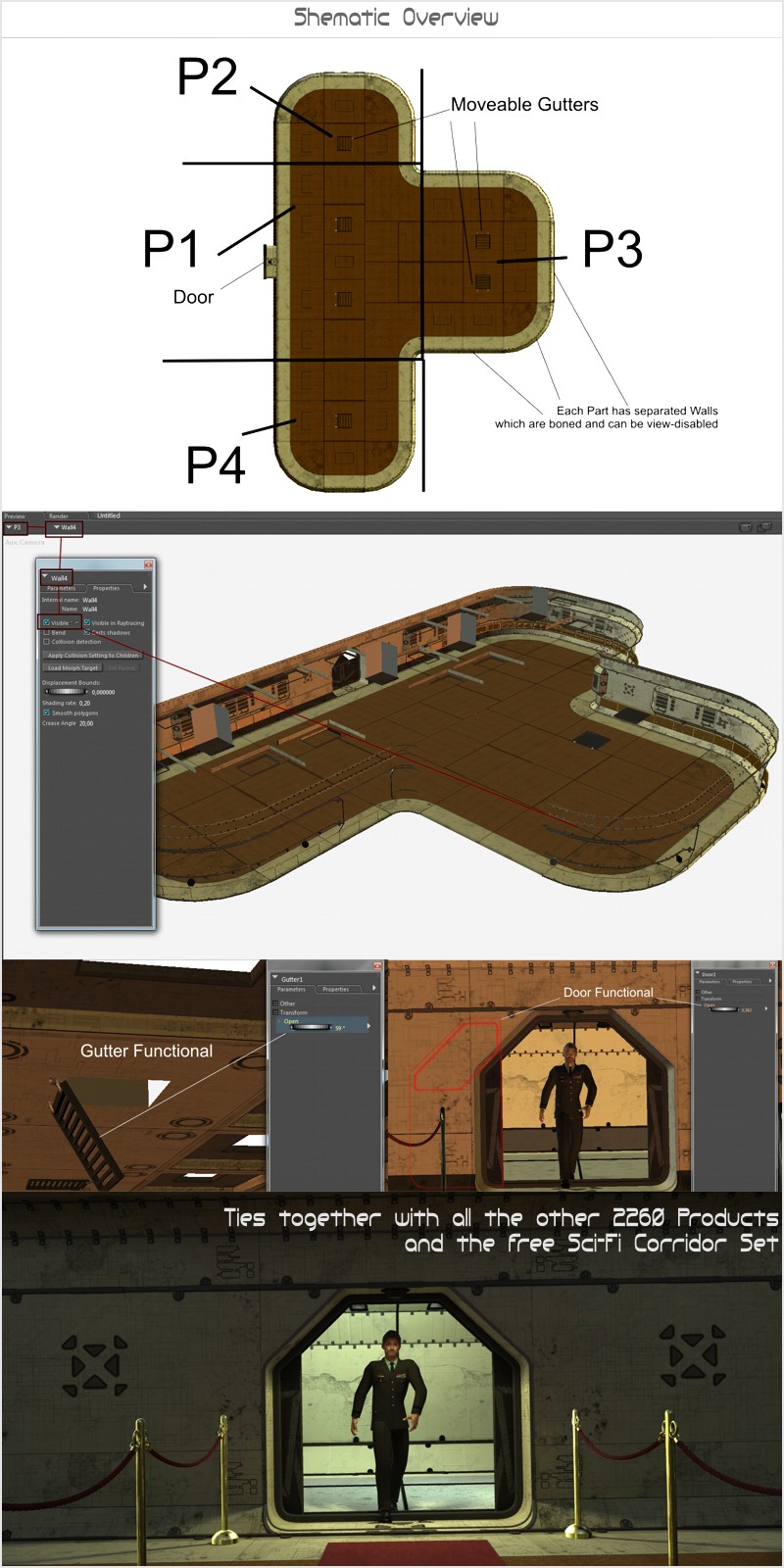Click the Untitled document title
Viewport: 784px width, 1568px height.
(x=108, y=515)
